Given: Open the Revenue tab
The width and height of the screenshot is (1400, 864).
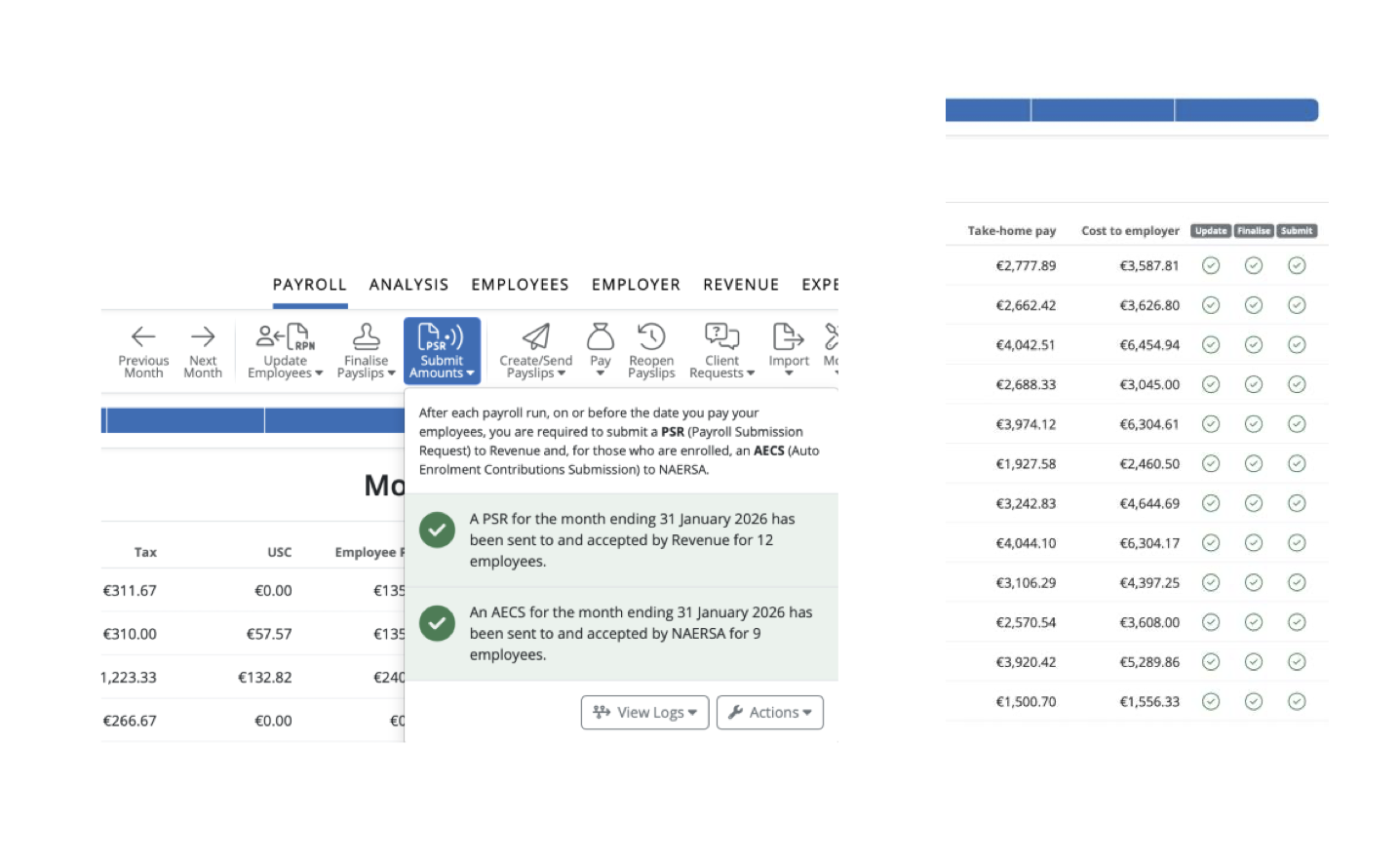Looking at the screenshot, I should pyautogui.click(x=741, y=285).
